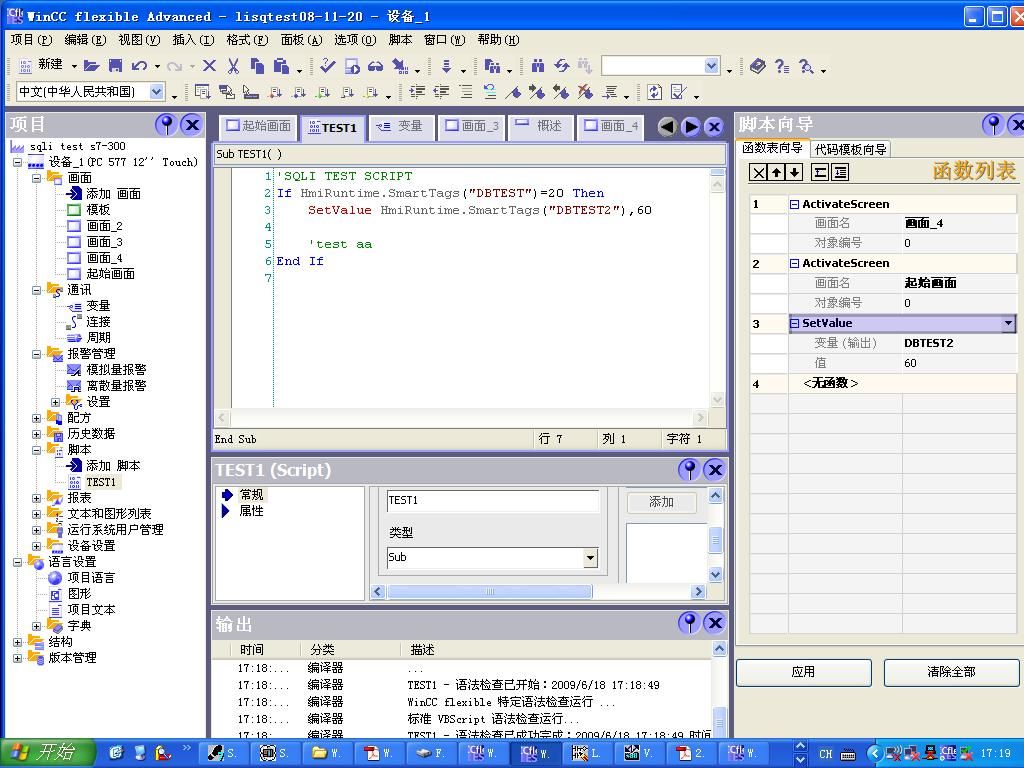Select TEST1 under 脚本 in the project tree

pyautogui.click(x=101, y=482)
